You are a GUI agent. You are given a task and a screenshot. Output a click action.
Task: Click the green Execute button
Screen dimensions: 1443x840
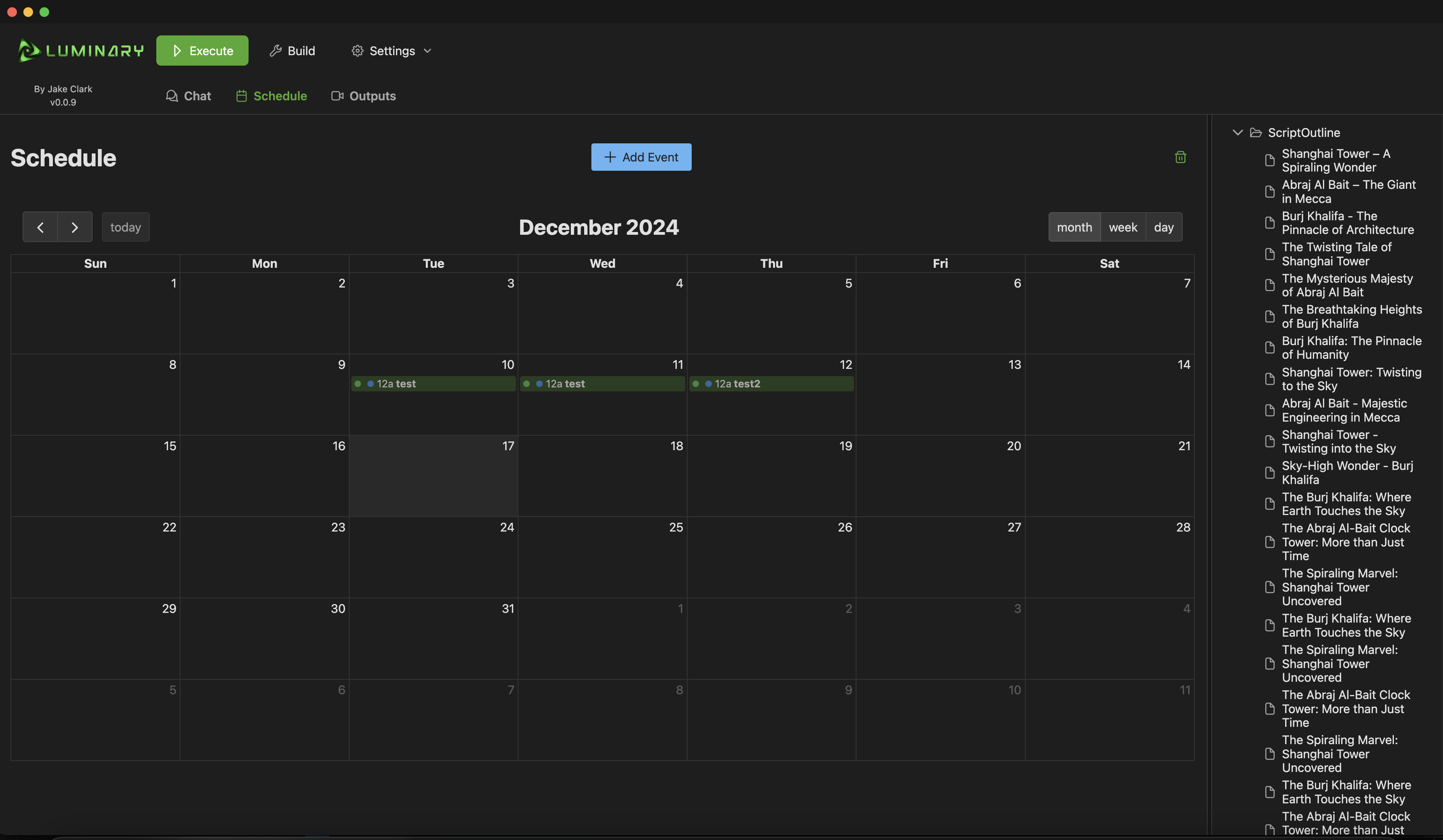pyautogui.click(x=202, y=50)
